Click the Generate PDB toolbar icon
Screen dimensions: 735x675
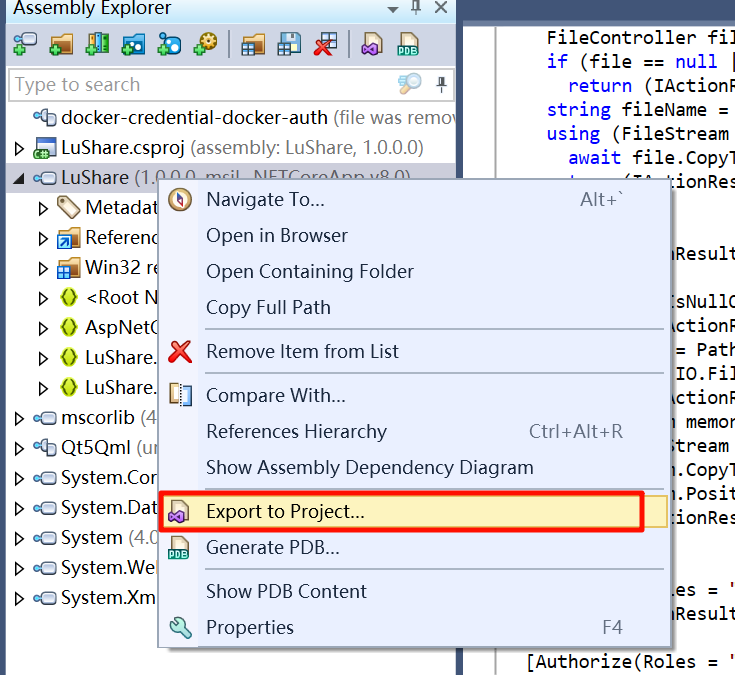click(407, 45)
